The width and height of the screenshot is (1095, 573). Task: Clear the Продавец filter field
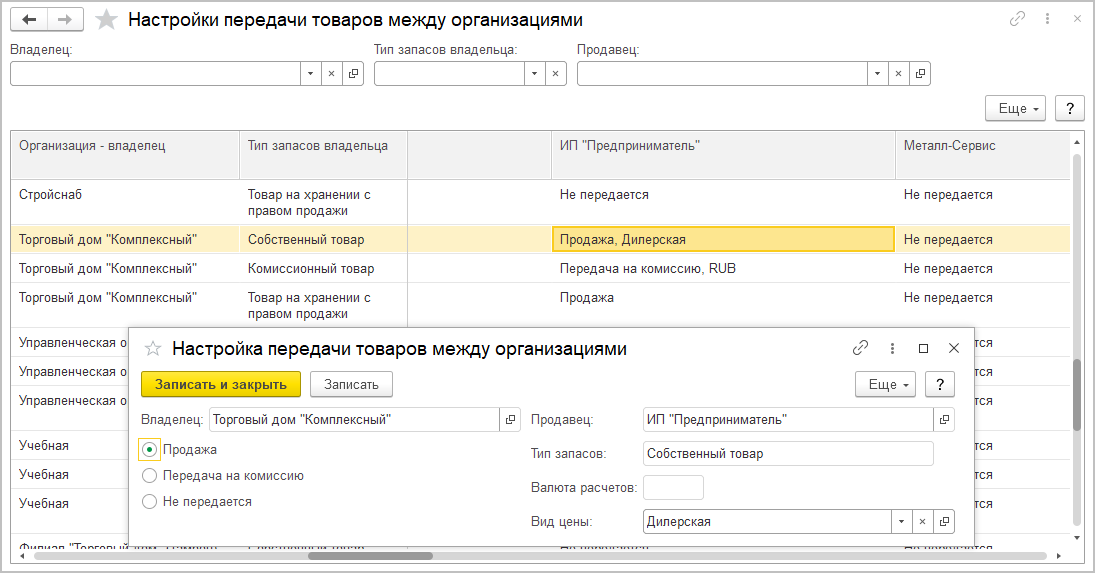(x=899, y=74)
